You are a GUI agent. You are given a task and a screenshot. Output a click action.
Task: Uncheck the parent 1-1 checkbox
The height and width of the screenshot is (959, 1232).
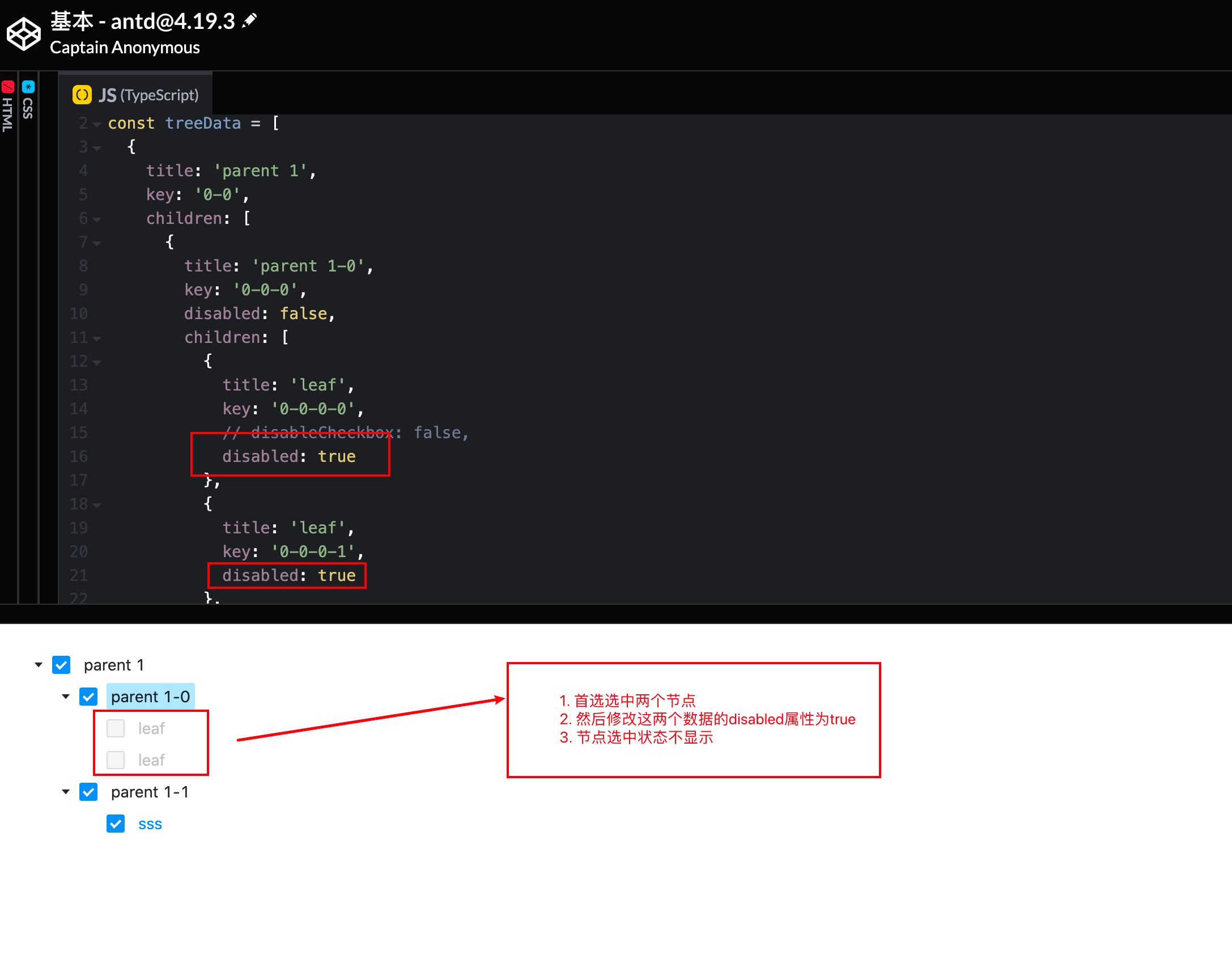pos(88,792)
